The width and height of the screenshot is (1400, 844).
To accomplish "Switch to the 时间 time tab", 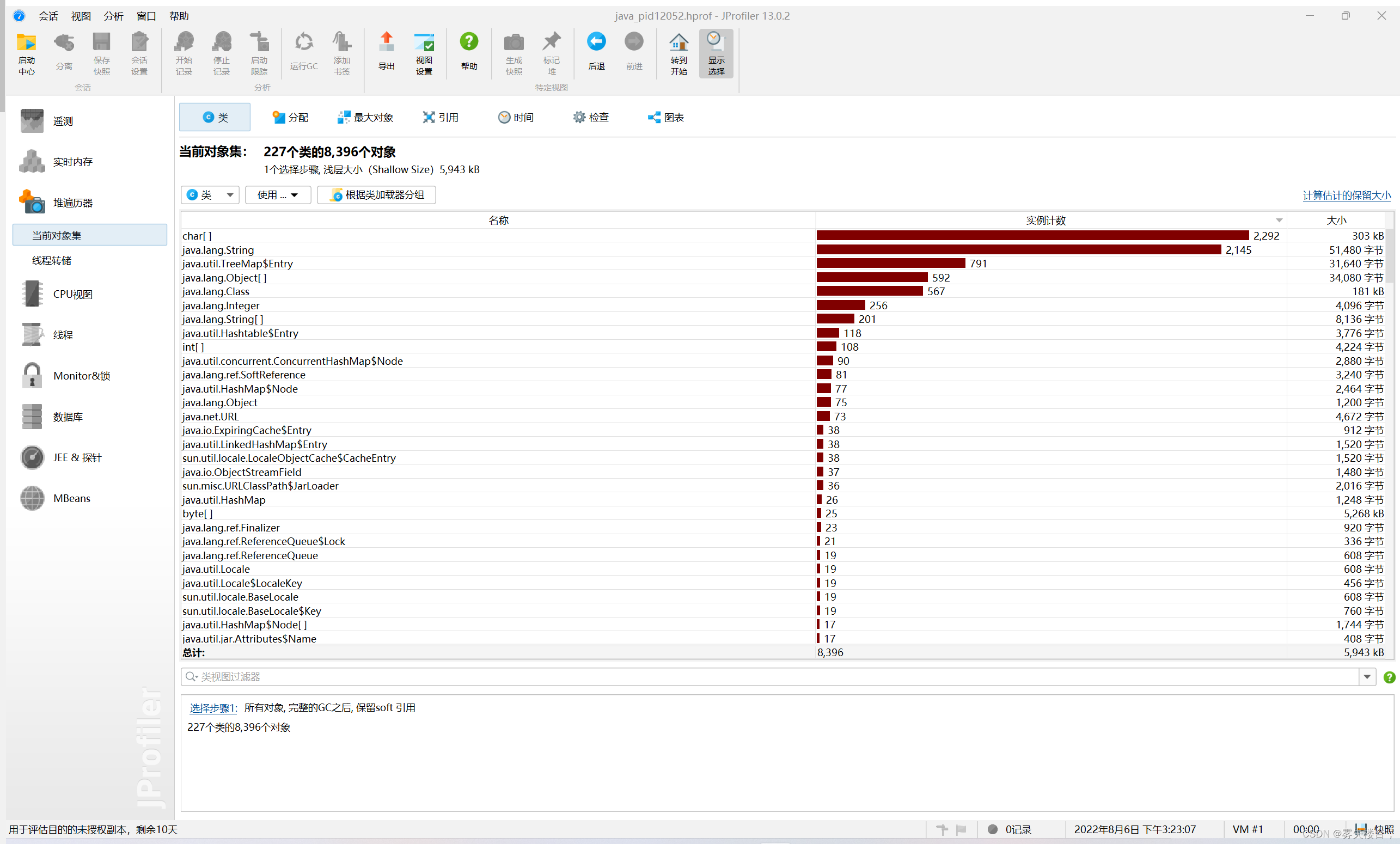I will pyautogui.click(x=516, y=117).
